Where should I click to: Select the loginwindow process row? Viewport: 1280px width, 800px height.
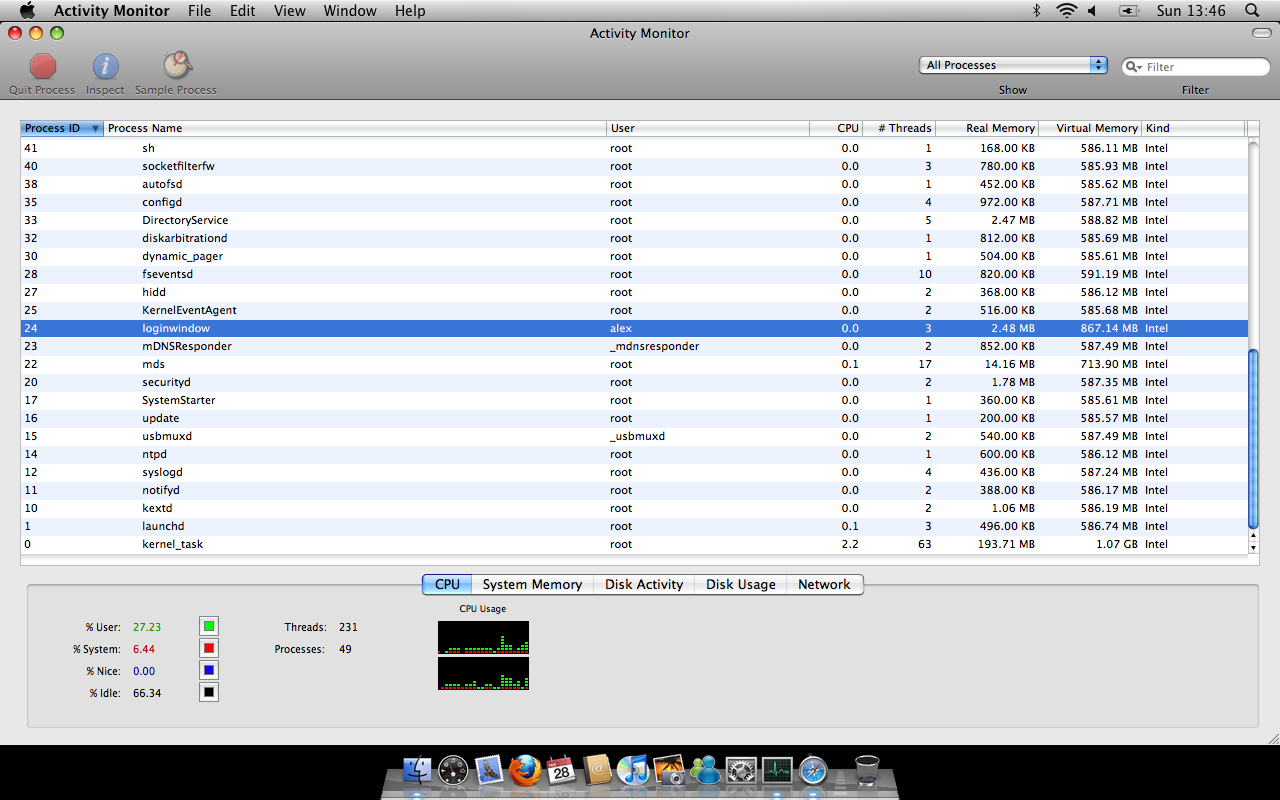click(x=634, y=328)
